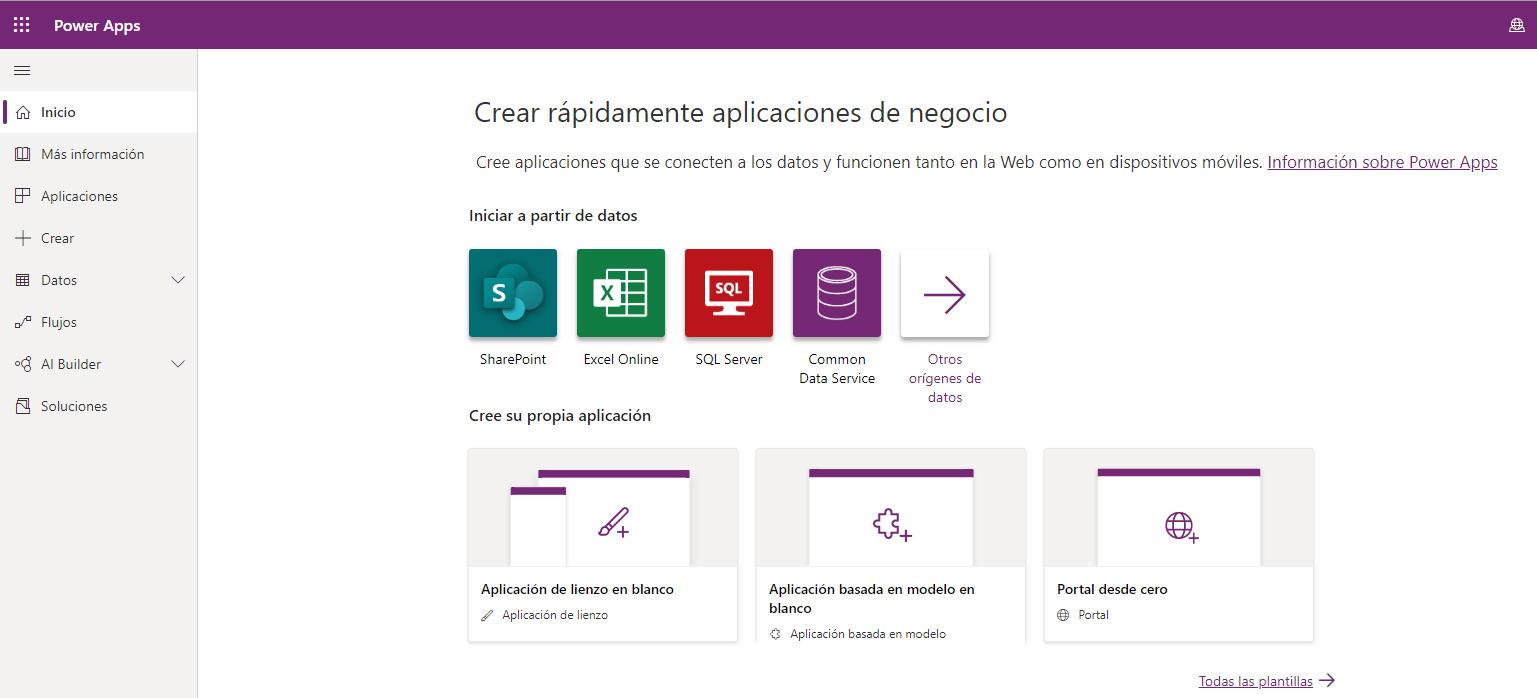Screen dimensions: 1537x698
Task: Click the Inicio home icon
Action: (x=24, y=112)
